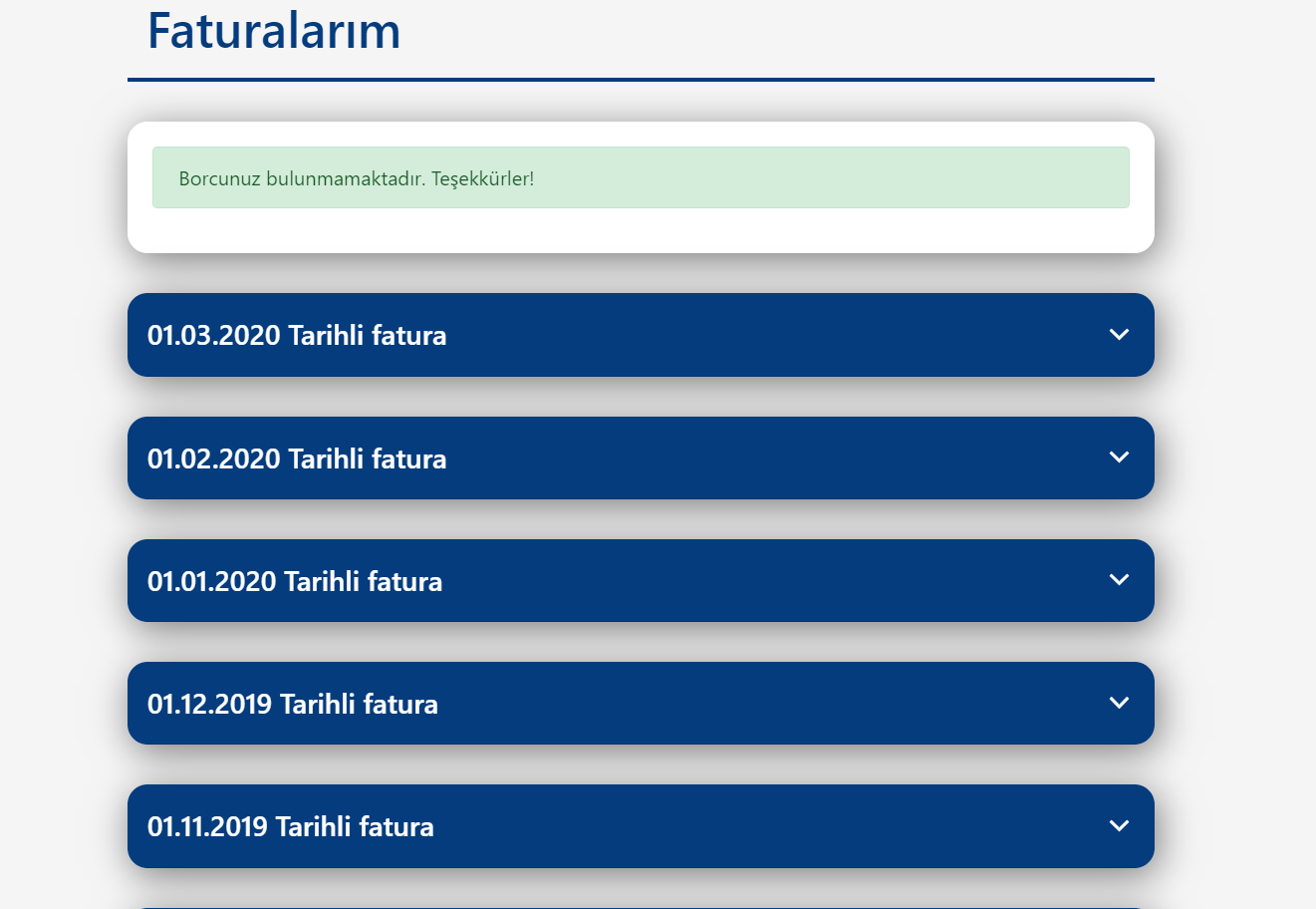Click the down arrow on the 01.01.2020 invoice
This screenshot has height=909, width=1316.
1119,580
